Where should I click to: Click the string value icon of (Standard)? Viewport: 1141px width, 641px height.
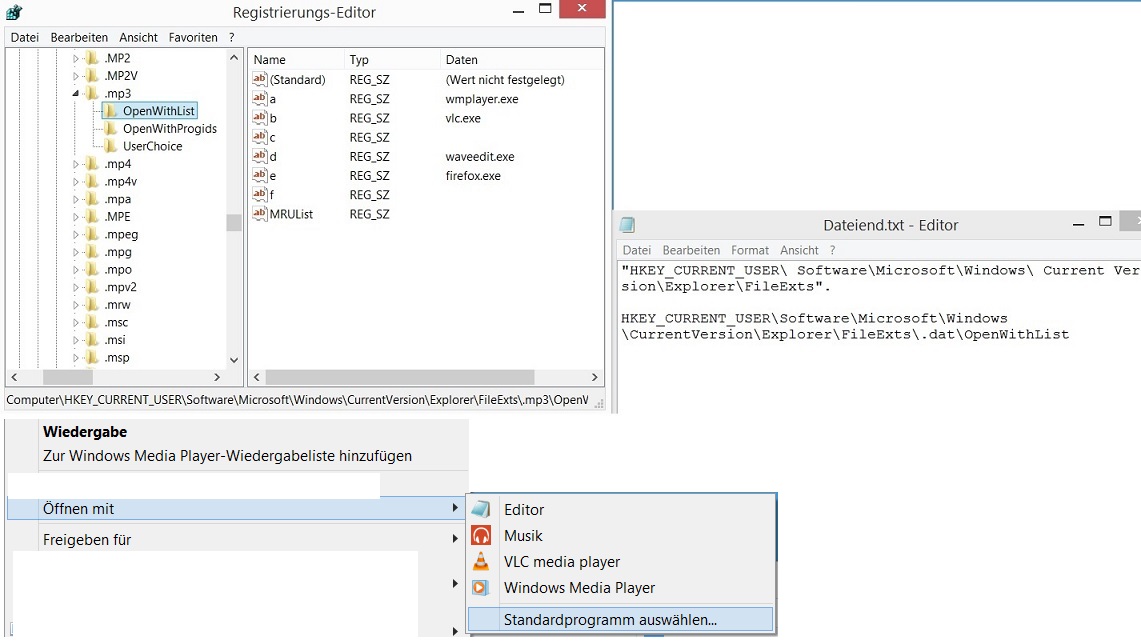click(x=260, y=79)
